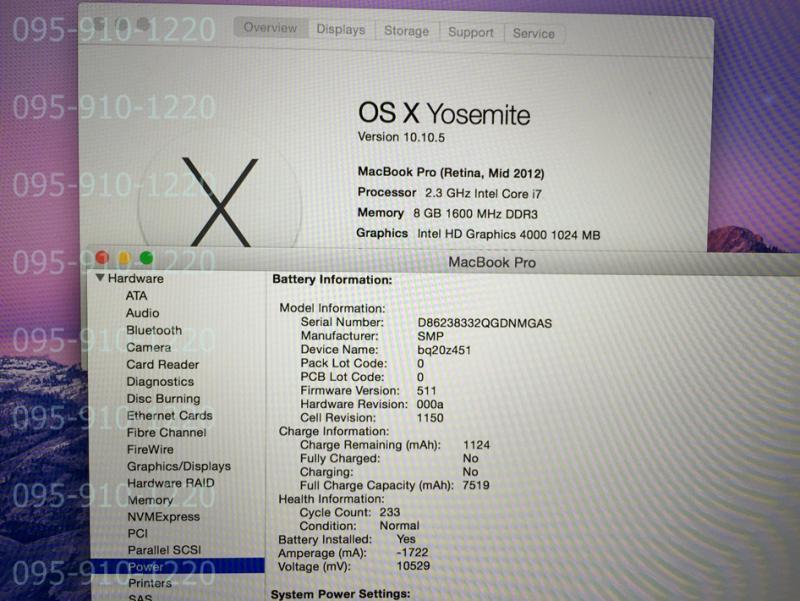
Task: Select PCI in the sidebar
Action: pyautogui.click(x=137, y=534)
